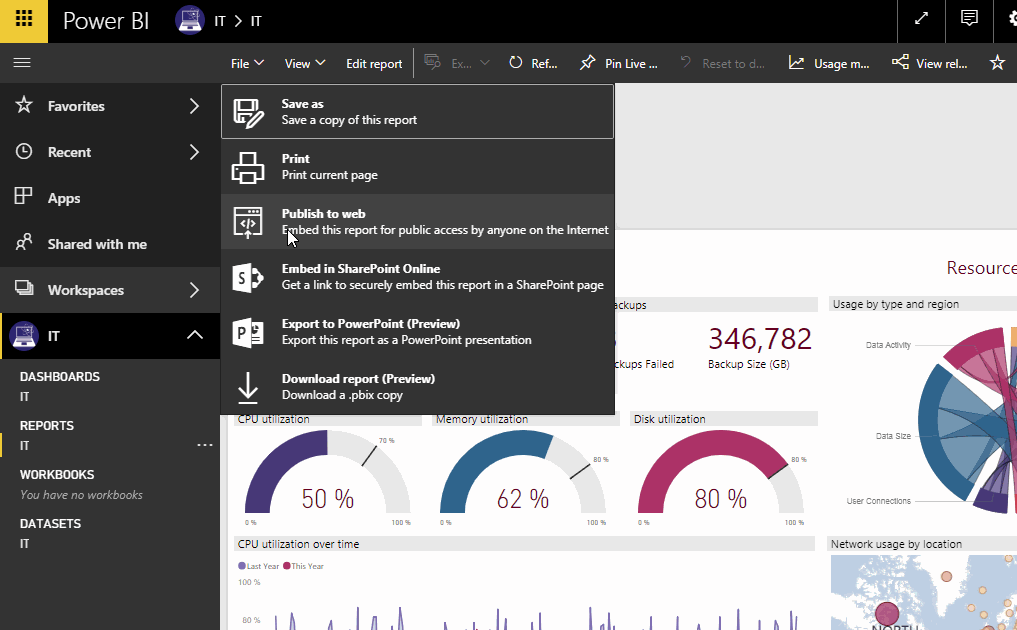Open the feedback comment icon
Image resolution: width=1017 pixels, height=630 pixels.
(969, 18)
